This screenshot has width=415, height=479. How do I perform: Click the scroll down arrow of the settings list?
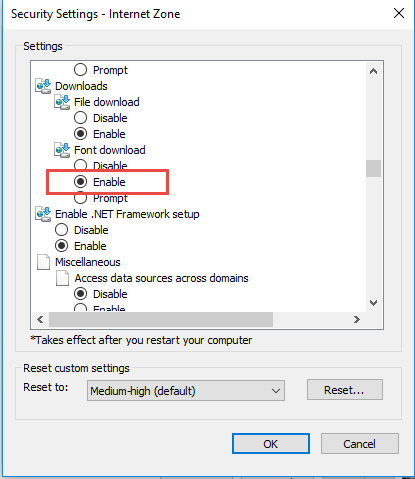coord(373,303)
